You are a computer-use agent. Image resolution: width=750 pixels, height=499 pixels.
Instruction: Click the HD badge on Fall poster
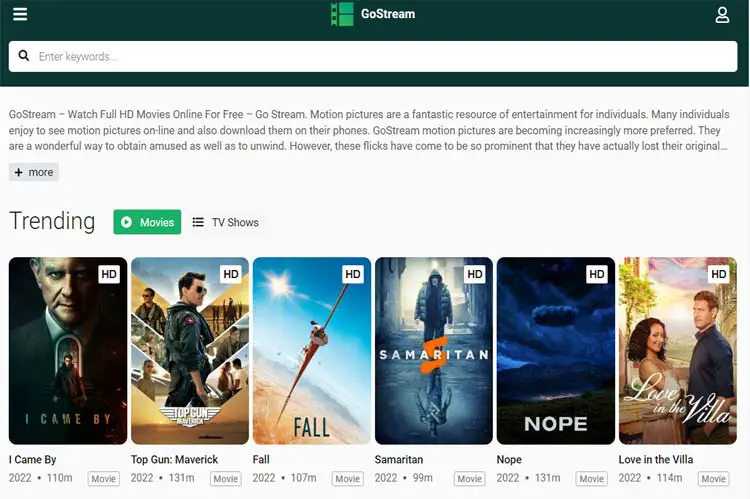coord(353,274)
